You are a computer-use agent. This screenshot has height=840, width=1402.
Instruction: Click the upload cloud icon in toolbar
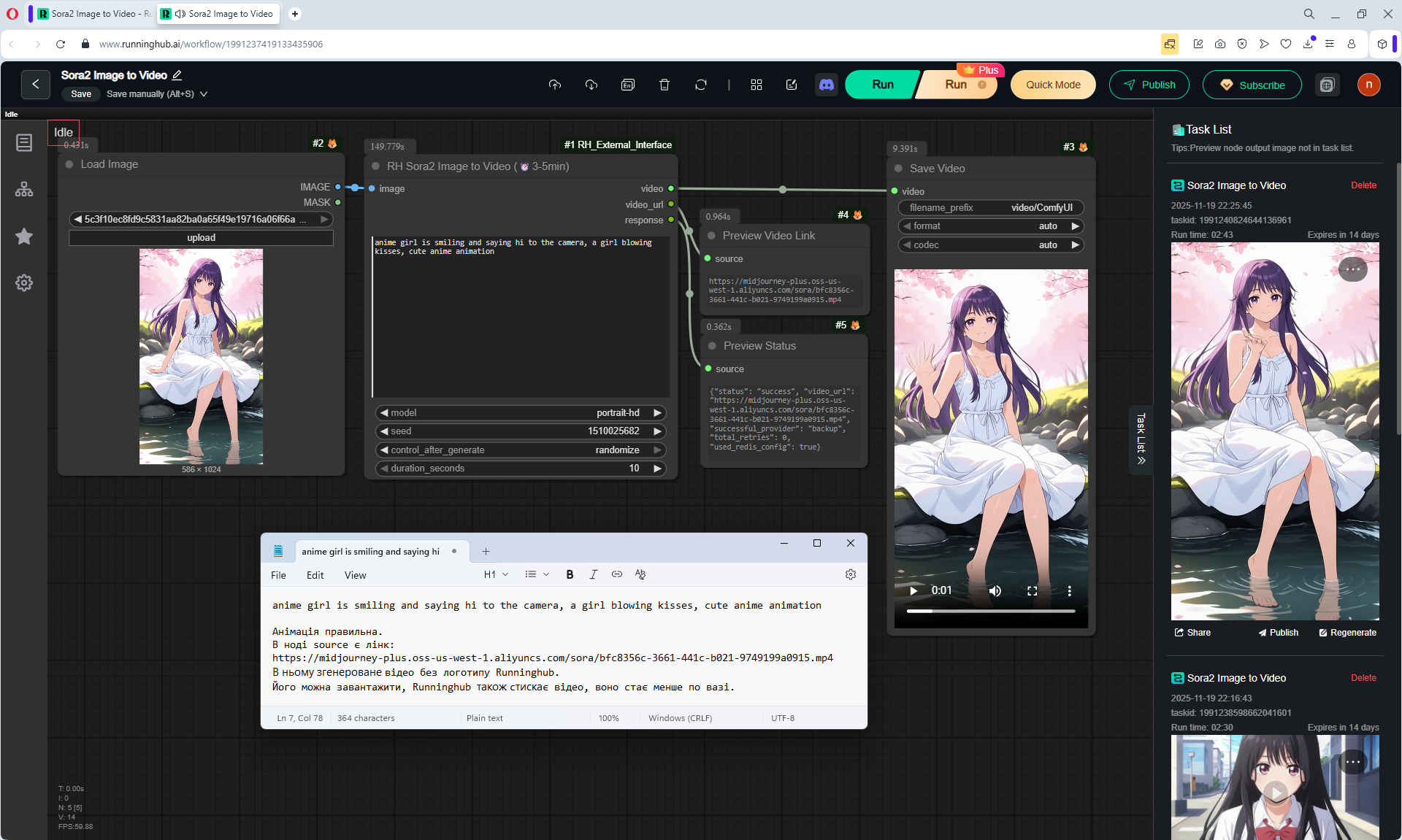[554, 85]
